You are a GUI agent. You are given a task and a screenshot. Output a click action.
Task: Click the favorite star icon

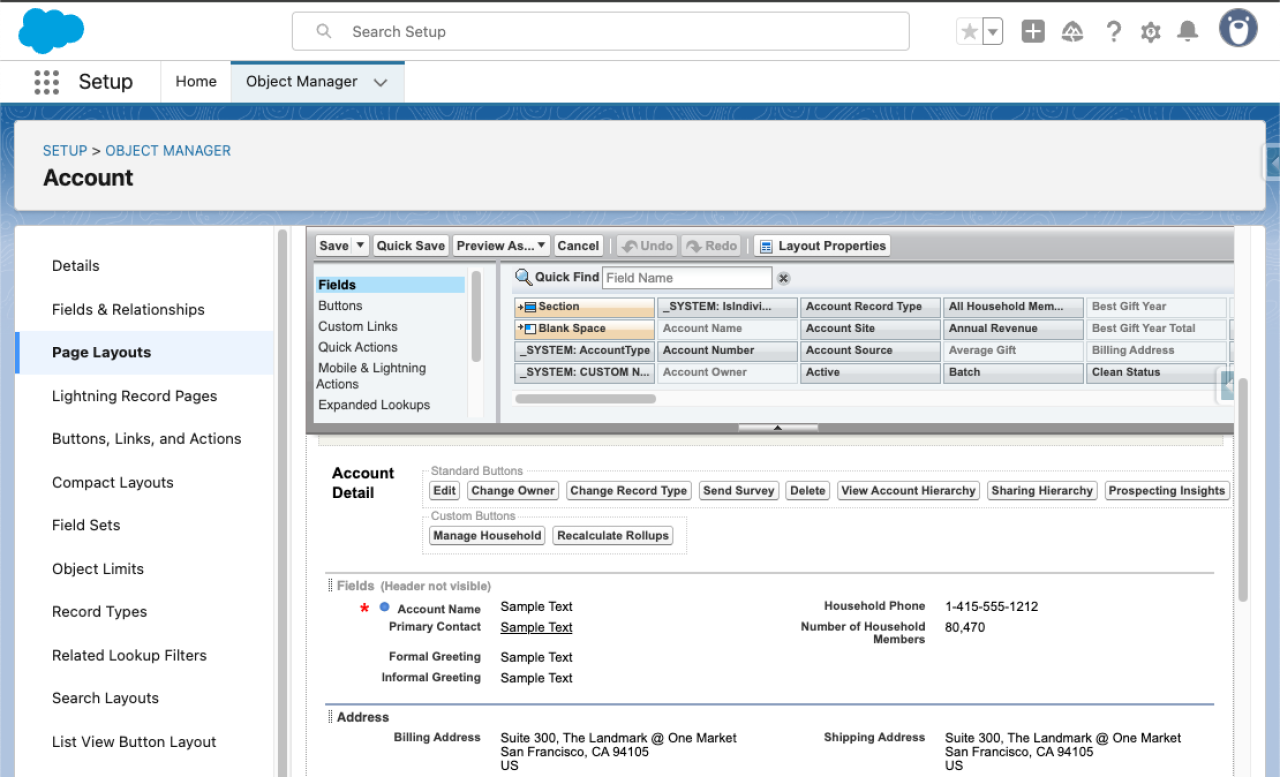(x=968, y=31)
